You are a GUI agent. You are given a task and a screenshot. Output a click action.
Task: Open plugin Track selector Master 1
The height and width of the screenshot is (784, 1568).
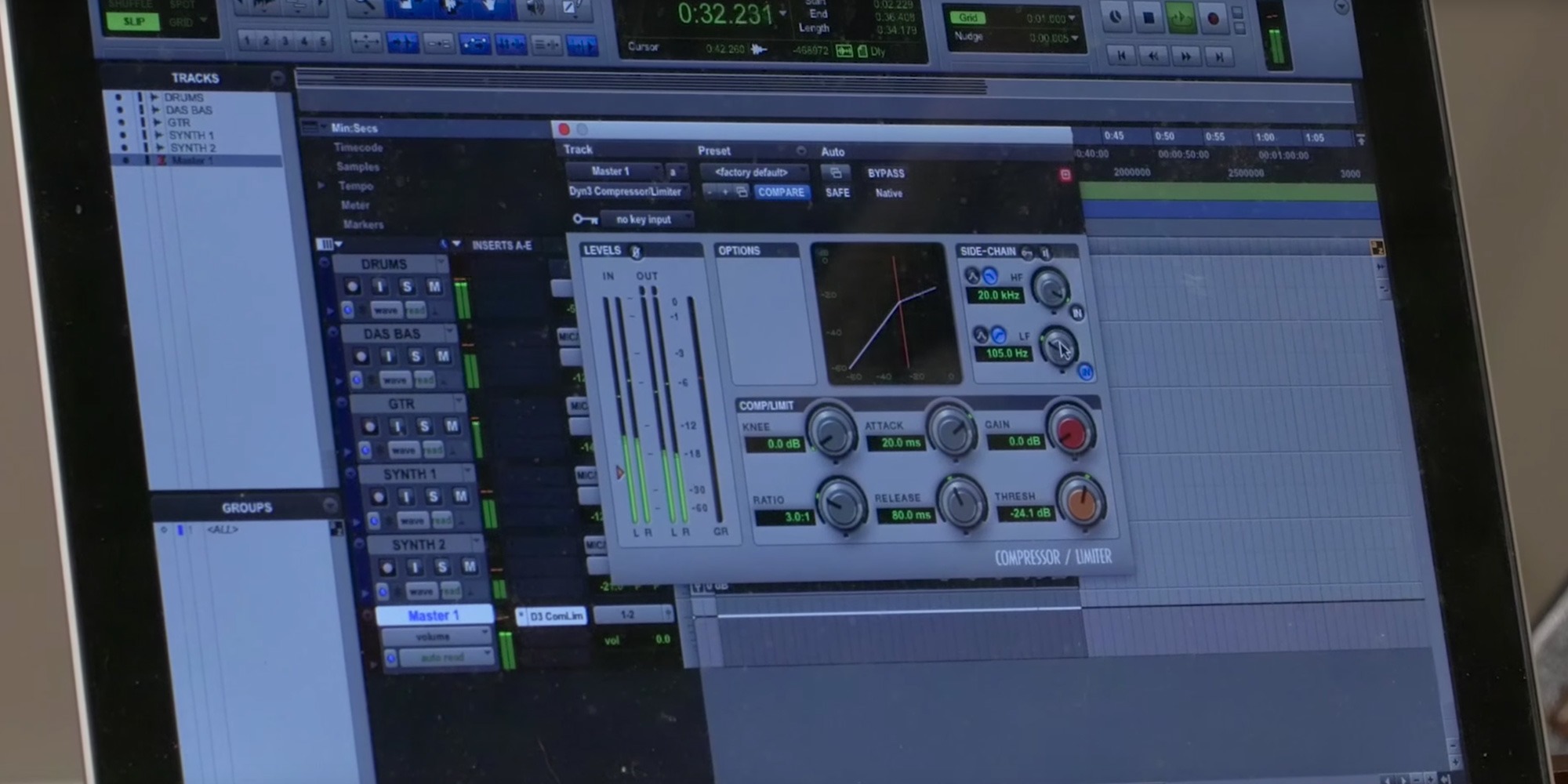point(613,171)
